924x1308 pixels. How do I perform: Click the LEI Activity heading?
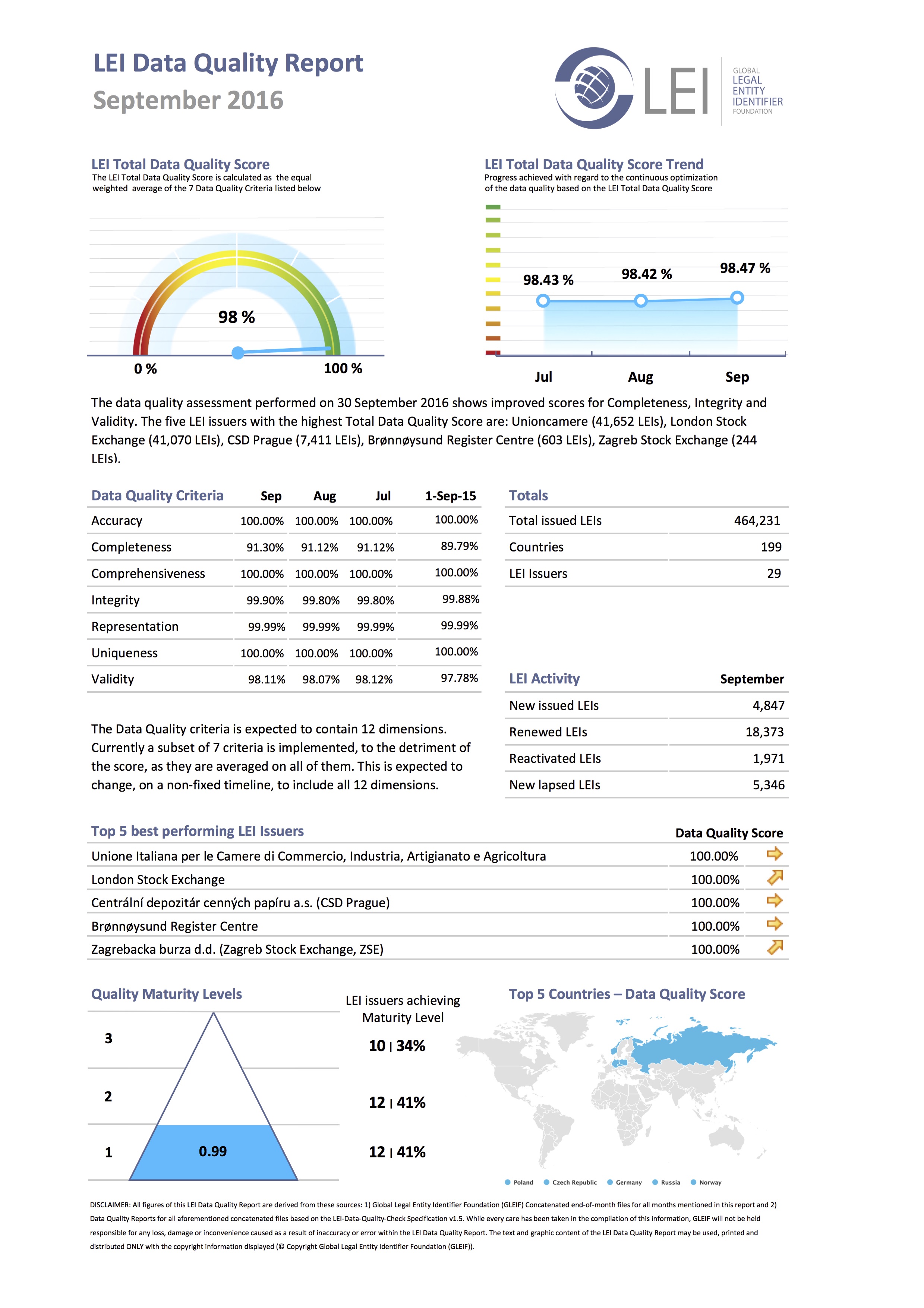tap(544, 679)
